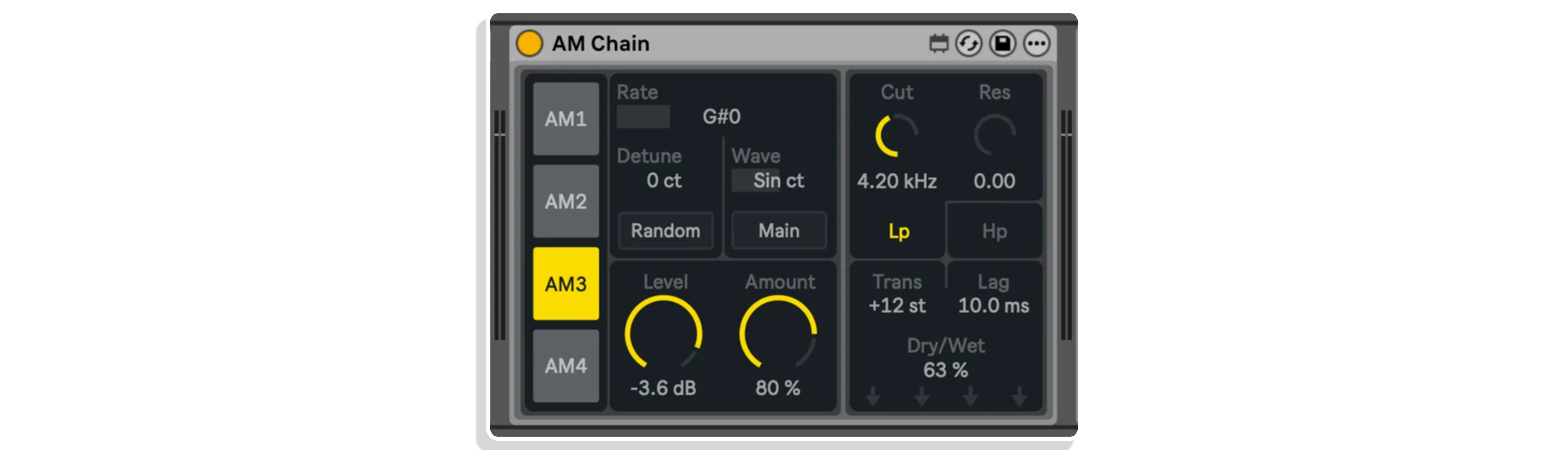Click the AM Chain device title
The image size is (1568, 450).
click(601, 43)
